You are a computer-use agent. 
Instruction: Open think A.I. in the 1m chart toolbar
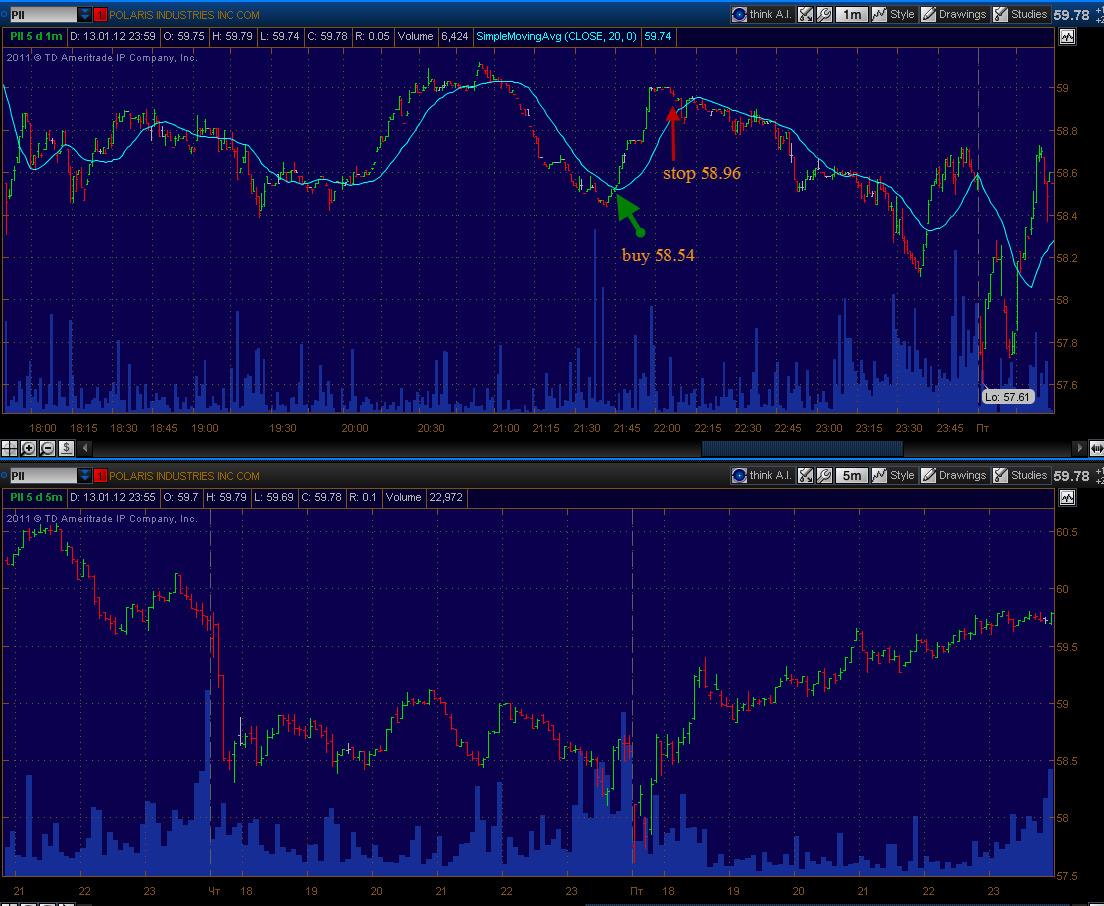click(x=763, y=14)
